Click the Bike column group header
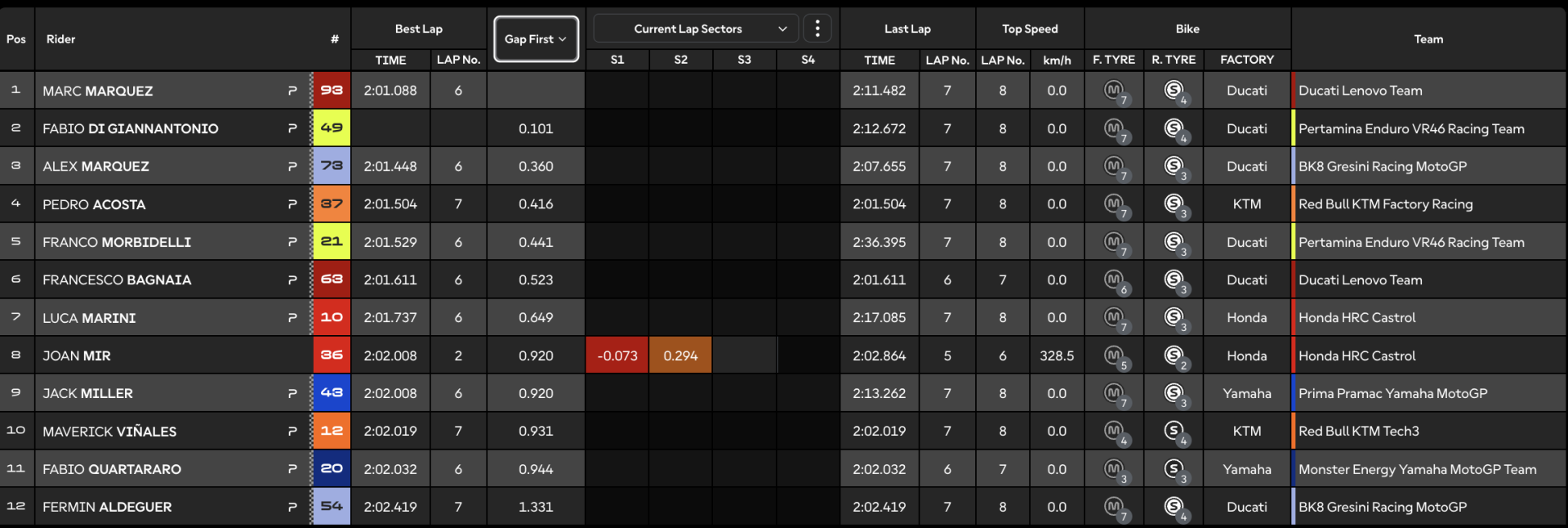The height and width of the screenshot is (528, 1568). pyautogui.click(x=1187, y=29)
